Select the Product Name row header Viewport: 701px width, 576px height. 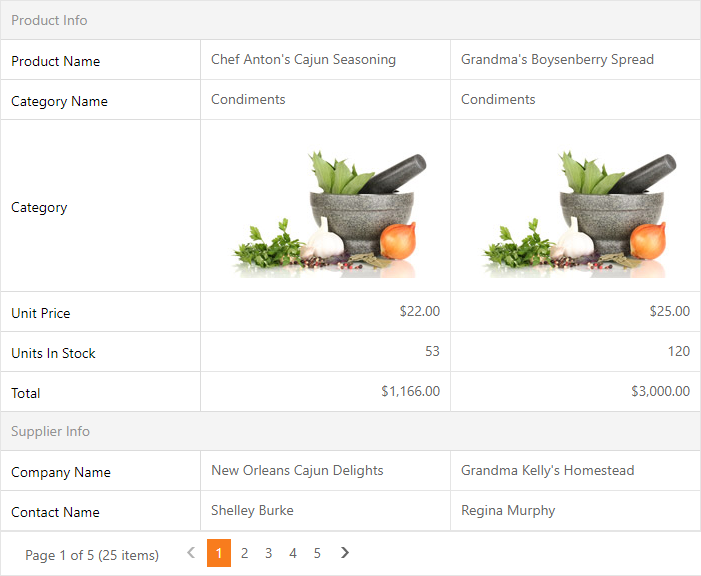pyautogui.click(x=56, y=61)
